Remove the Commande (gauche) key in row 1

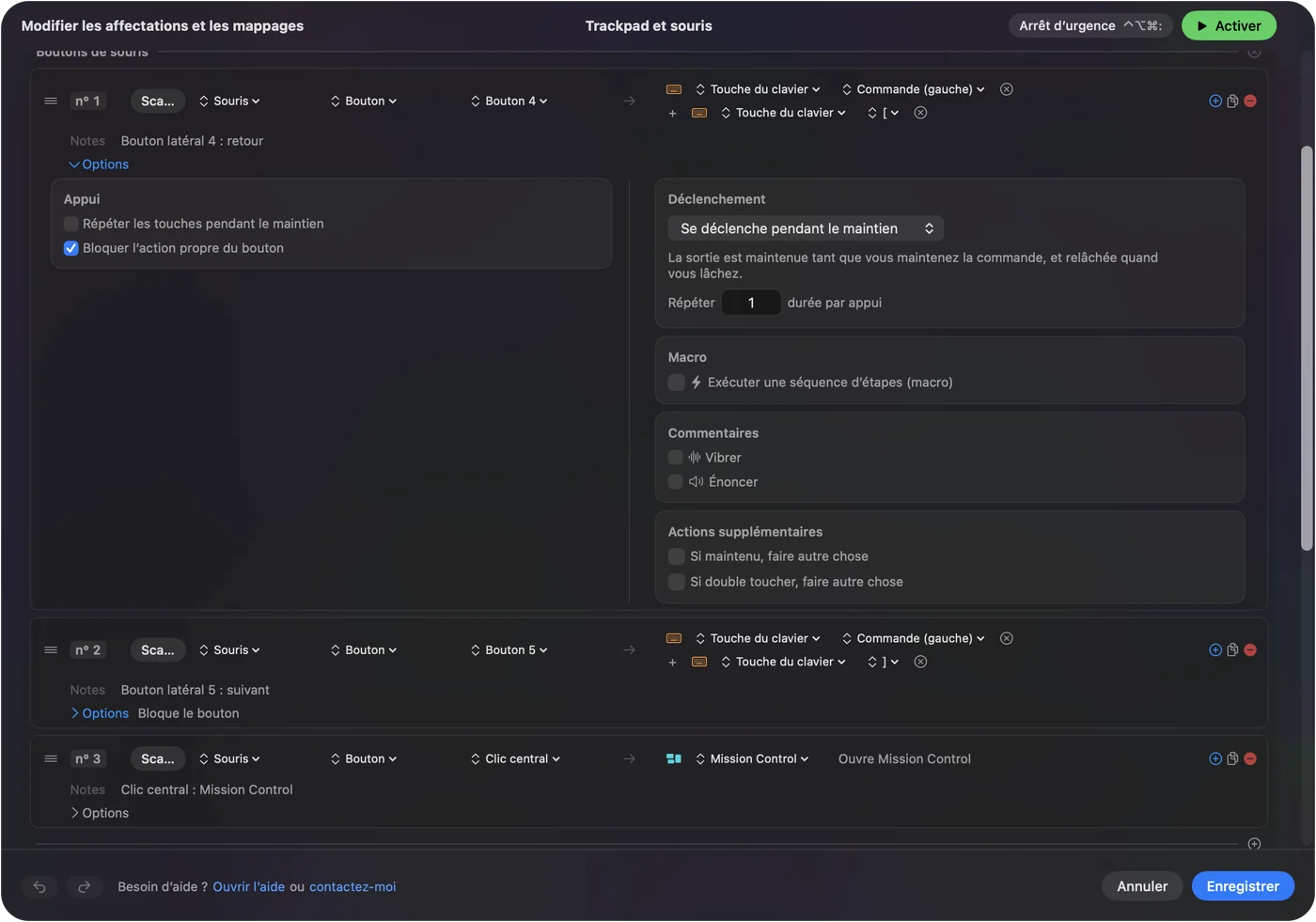1007,89
